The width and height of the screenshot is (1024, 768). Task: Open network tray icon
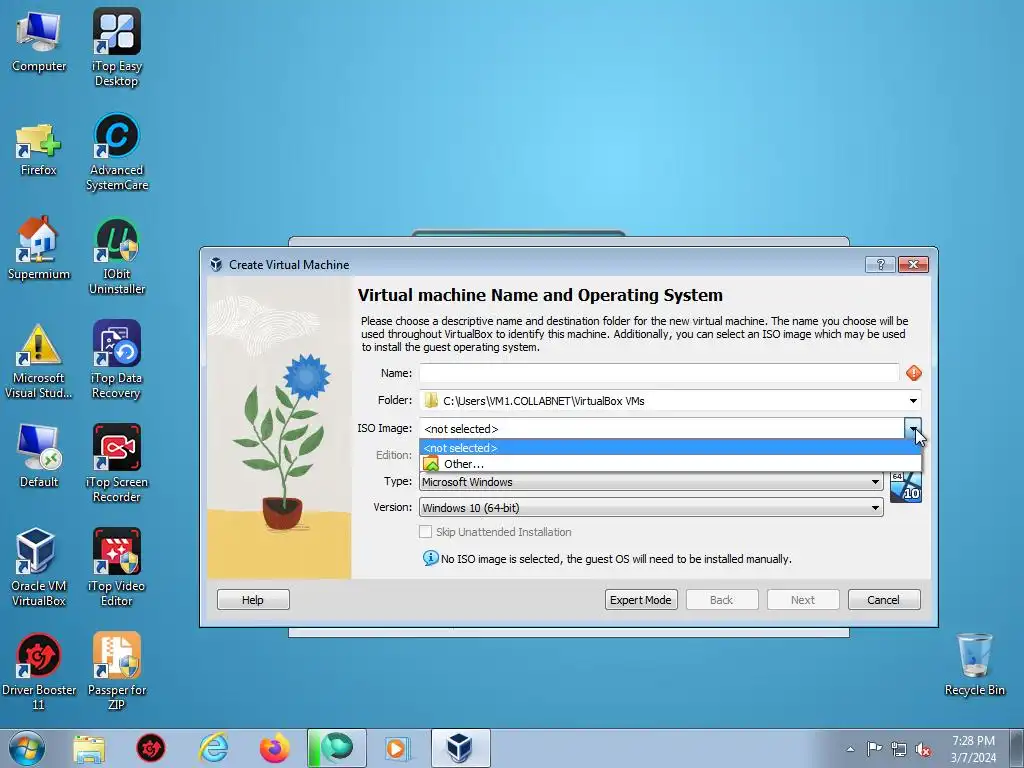(899, 749)
